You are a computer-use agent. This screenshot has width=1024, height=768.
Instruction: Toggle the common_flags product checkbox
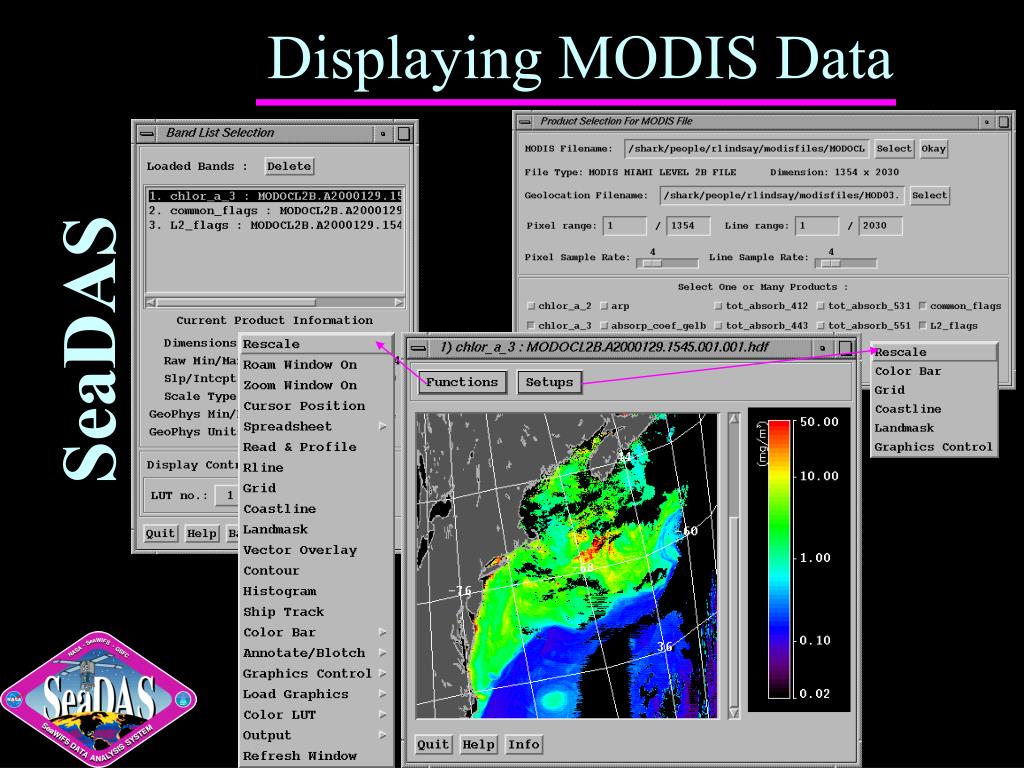[922, 306]
